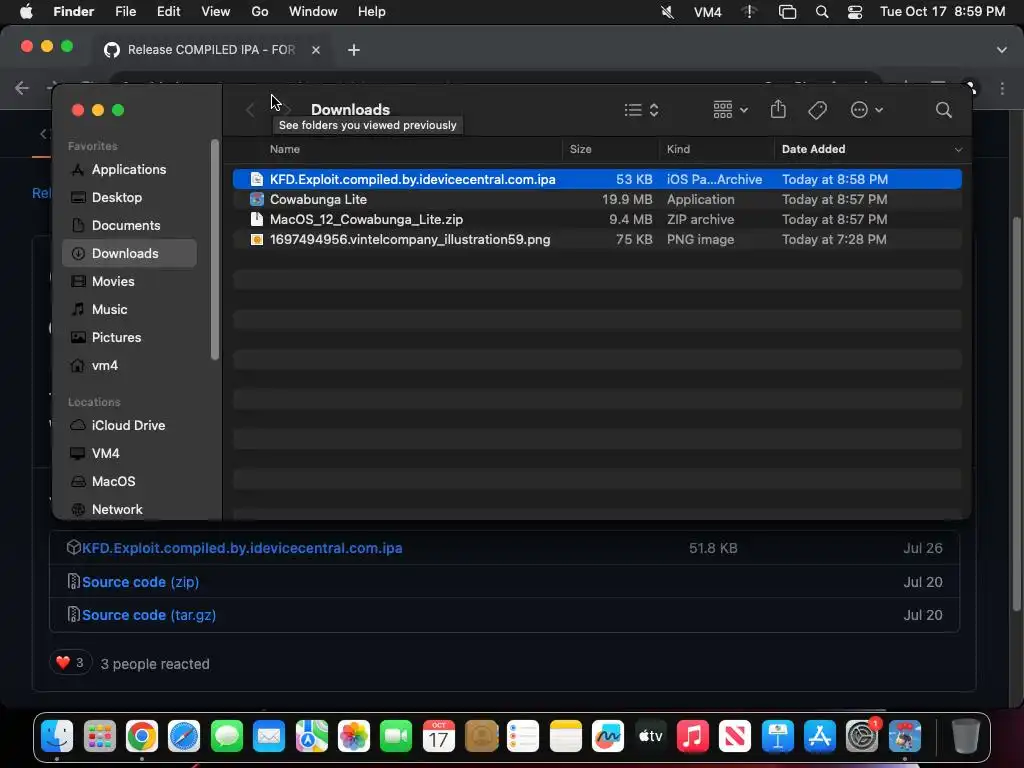The width and height of the screenshot is (1024, 768).
Task: Toggle sort order chevron on Date Added
Action: pos(958,150)
